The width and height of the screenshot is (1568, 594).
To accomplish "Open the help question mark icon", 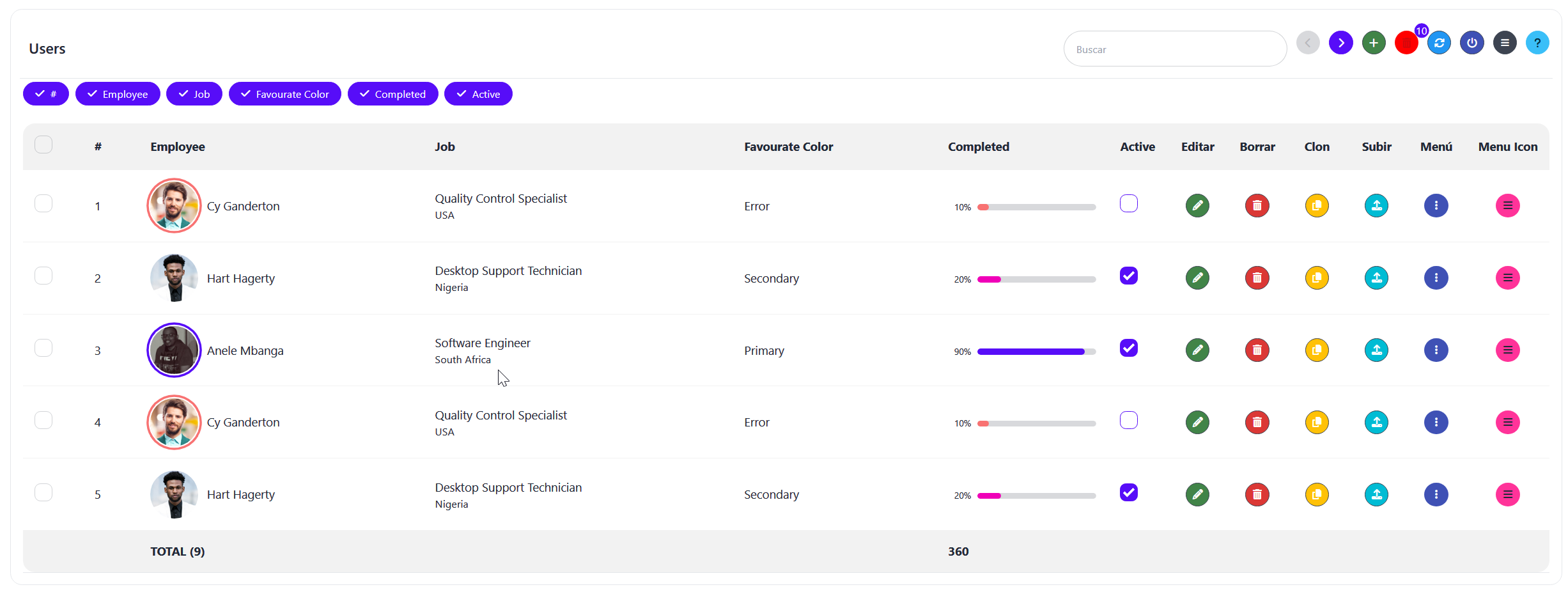I will point(1537,43).
